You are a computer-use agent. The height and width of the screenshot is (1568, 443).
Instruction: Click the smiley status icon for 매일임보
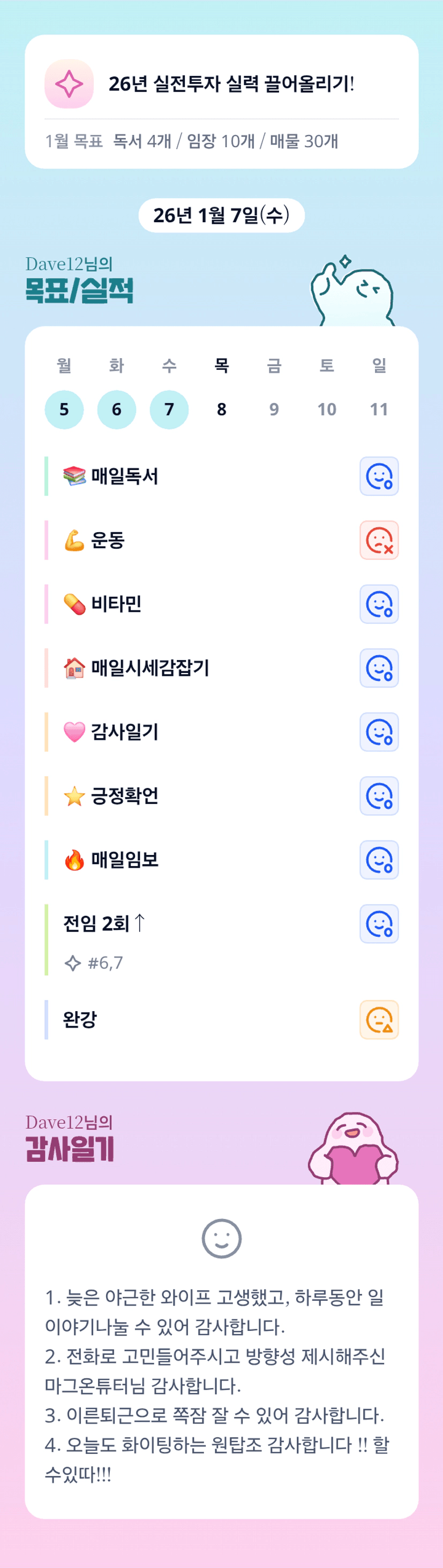tap(379, 859)
